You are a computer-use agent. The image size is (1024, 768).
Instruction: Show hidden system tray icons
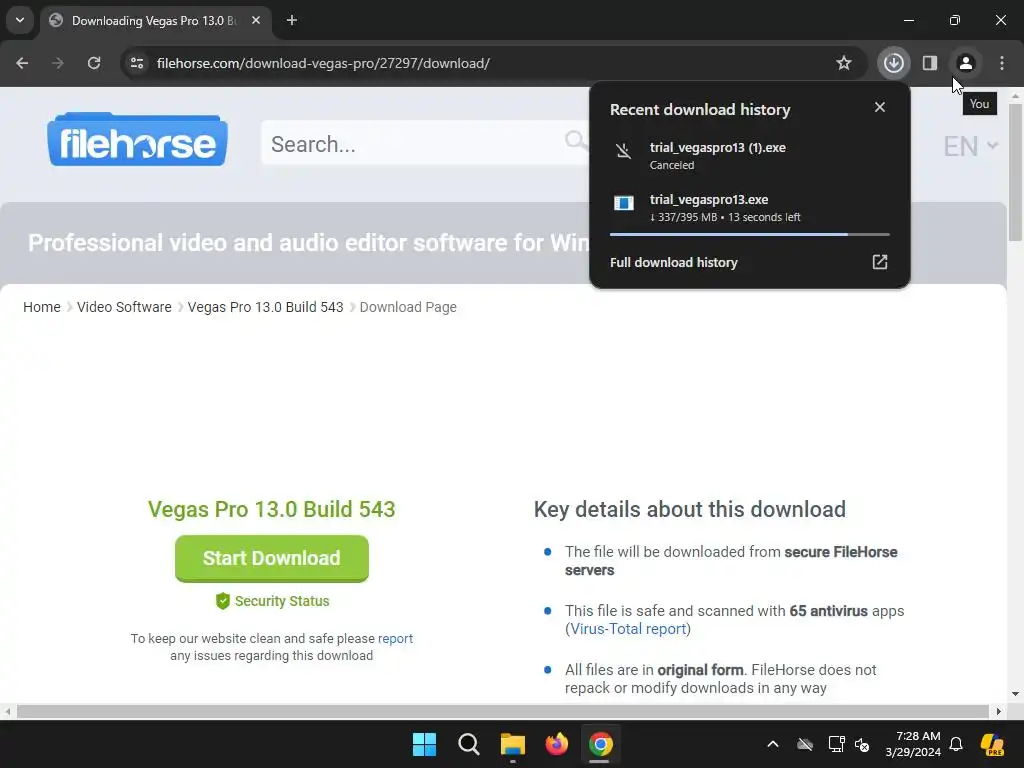(x=773, y=744)
